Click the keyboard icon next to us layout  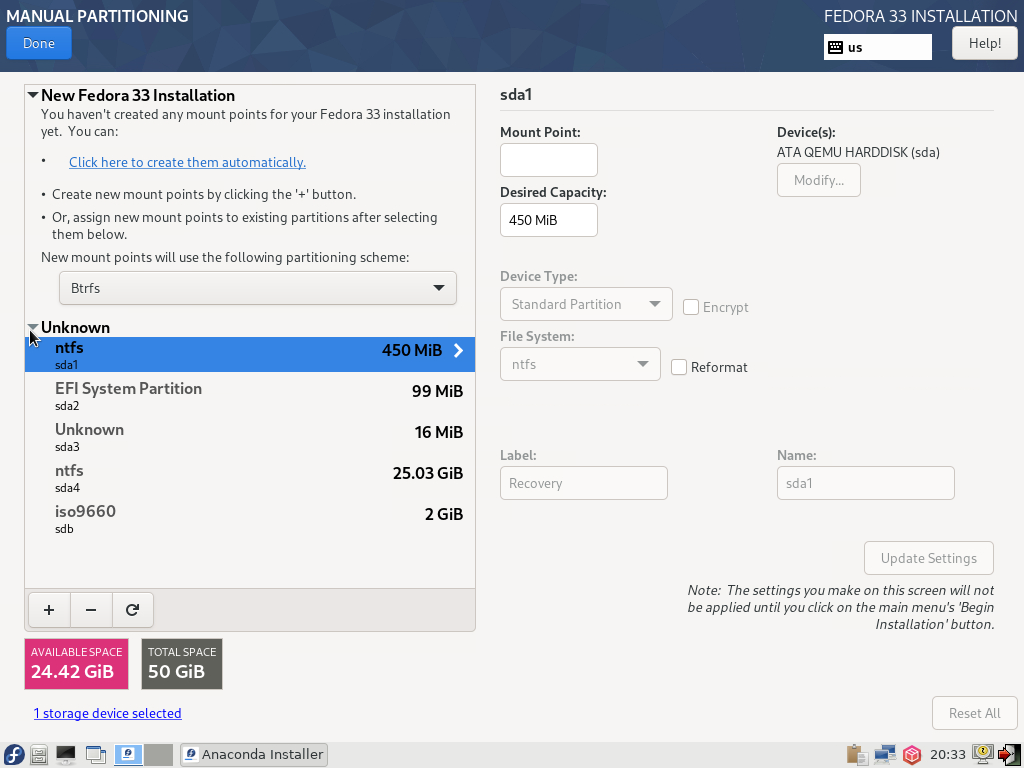coord(835,47)
